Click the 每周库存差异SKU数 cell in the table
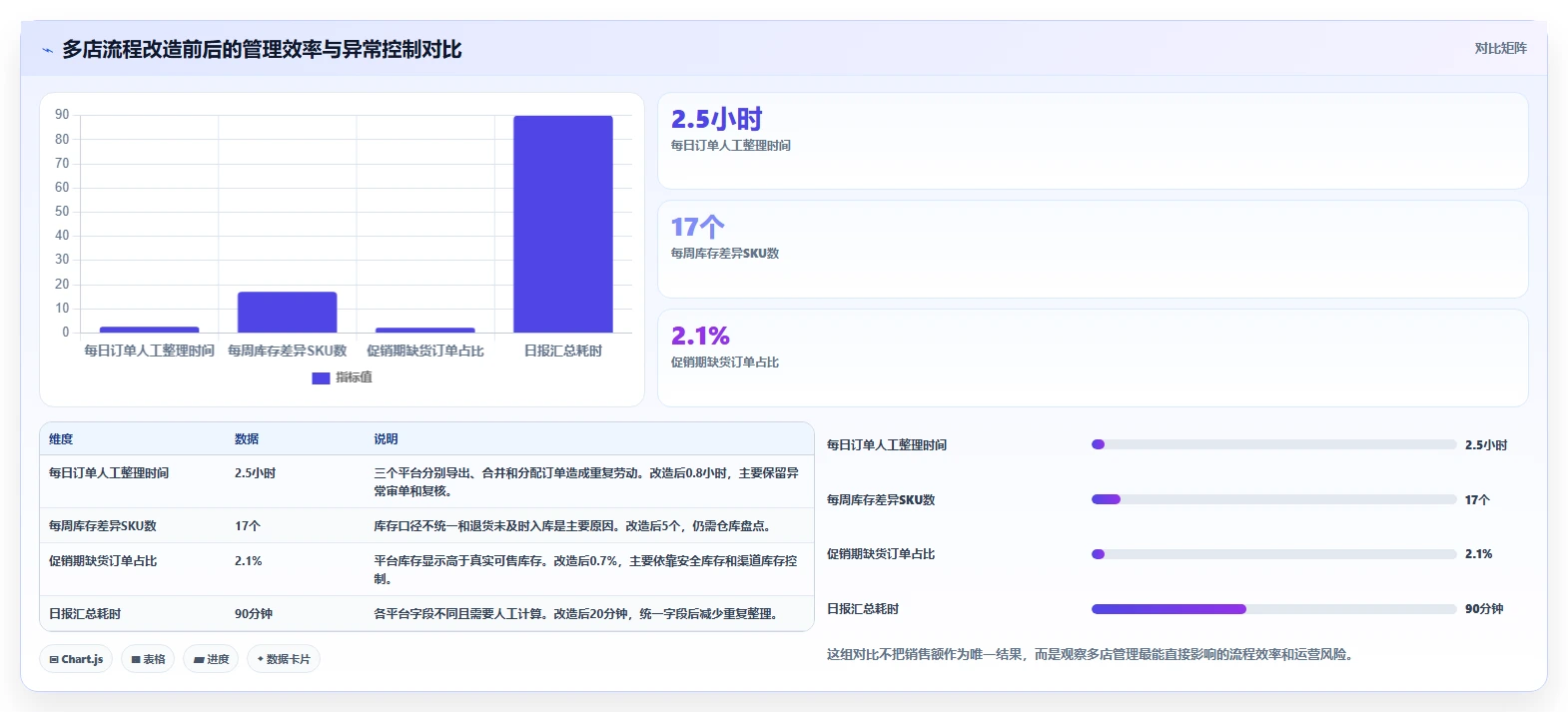 103,526
